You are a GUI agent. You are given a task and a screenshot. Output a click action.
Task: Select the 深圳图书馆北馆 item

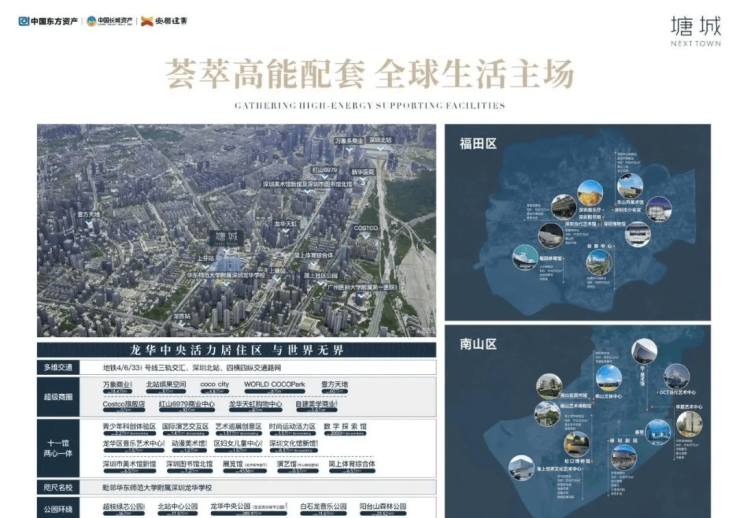[x=189, y=465]
